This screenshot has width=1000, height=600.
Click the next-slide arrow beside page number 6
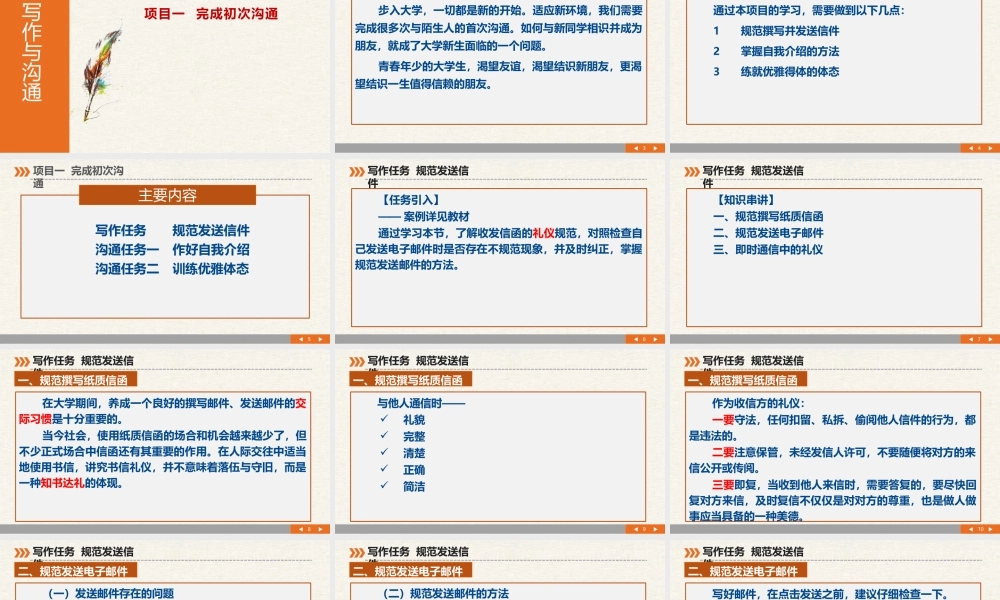655,339
